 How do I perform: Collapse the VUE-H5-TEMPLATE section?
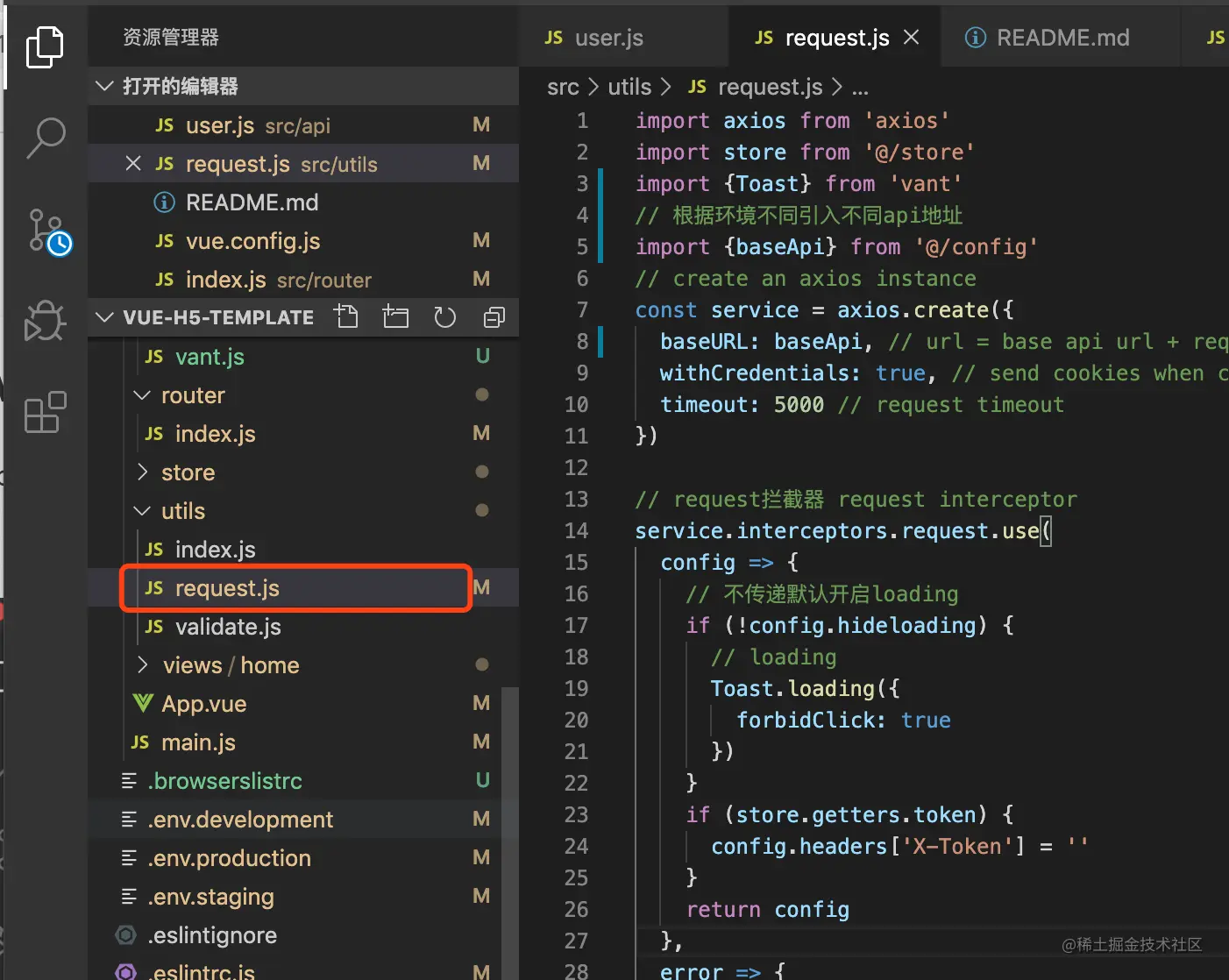(104, 316)
